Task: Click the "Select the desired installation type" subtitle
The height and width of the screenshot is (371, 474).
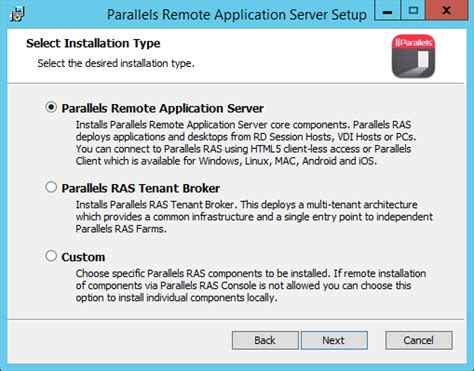Action: tap(116, 63)
